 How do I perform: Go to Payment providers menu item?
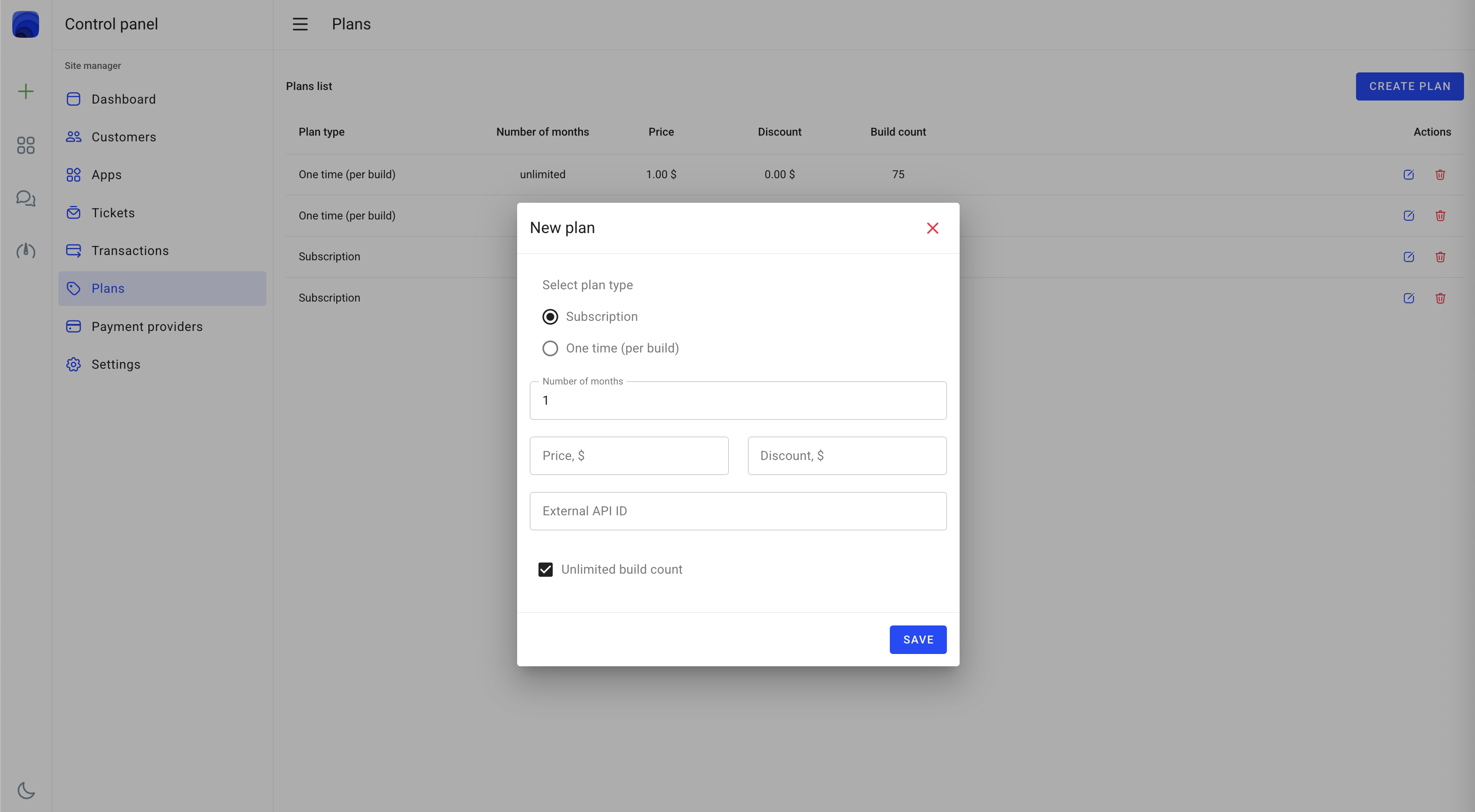point(147,327)
